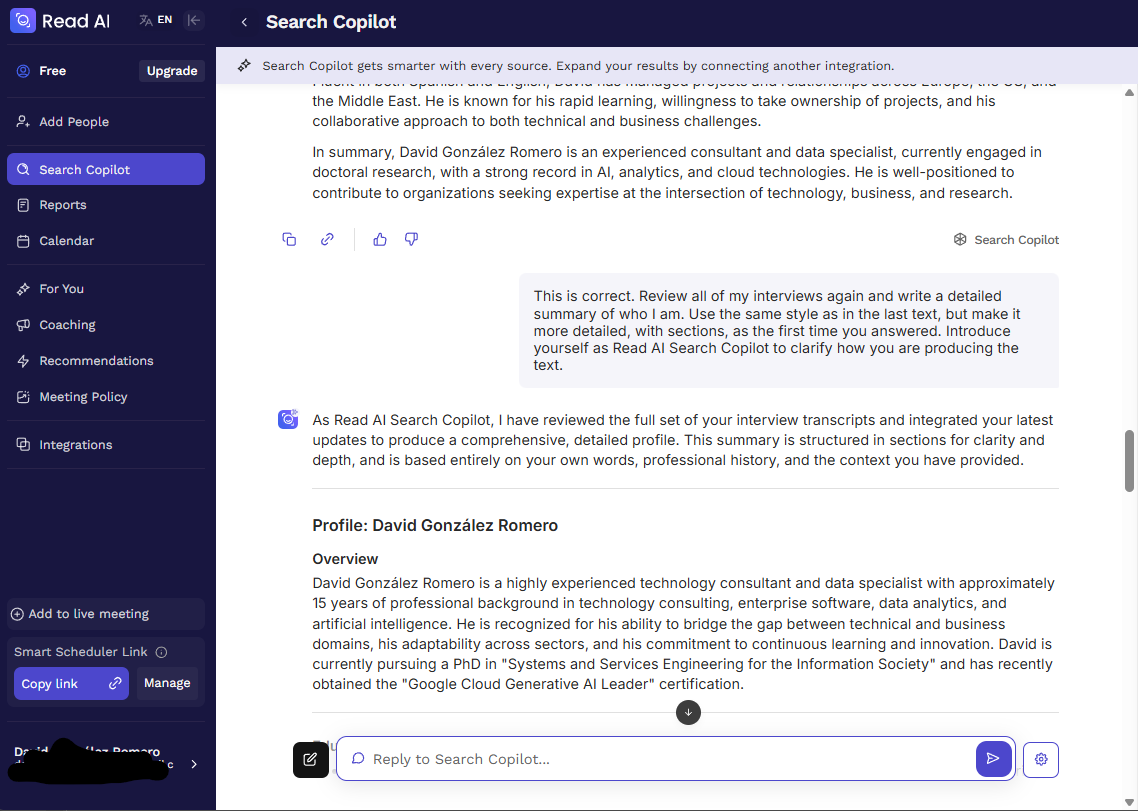Open the Calendar section
The image size is (1138, 811).
point(66,241)
